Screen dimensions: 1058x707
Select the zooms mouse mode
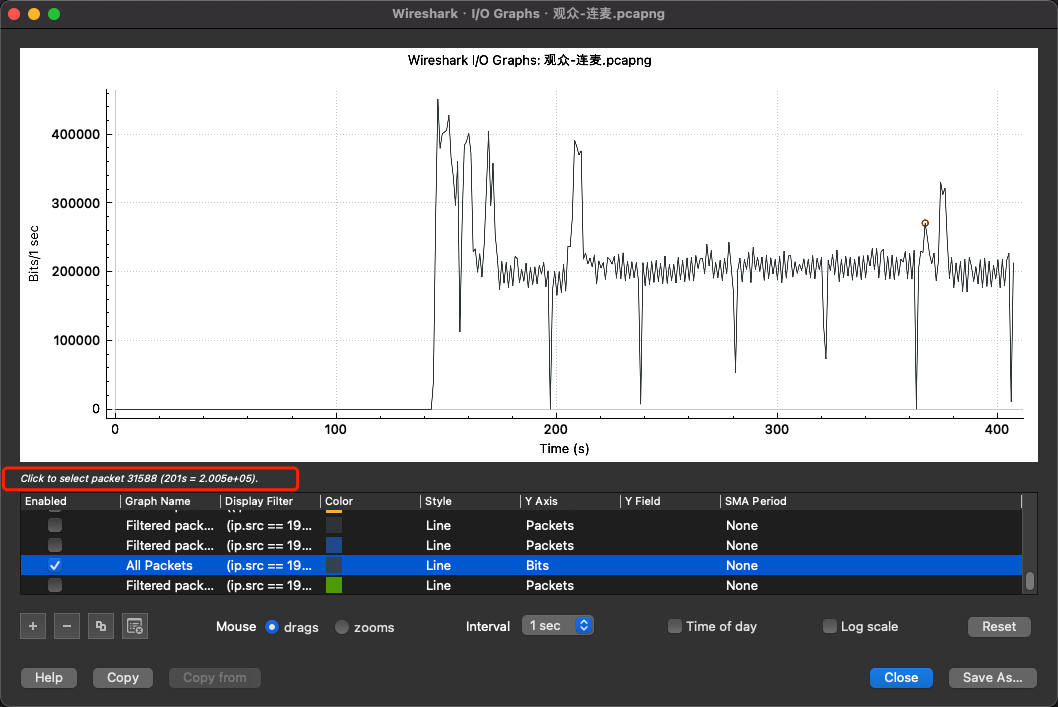[x=342, y=627]
